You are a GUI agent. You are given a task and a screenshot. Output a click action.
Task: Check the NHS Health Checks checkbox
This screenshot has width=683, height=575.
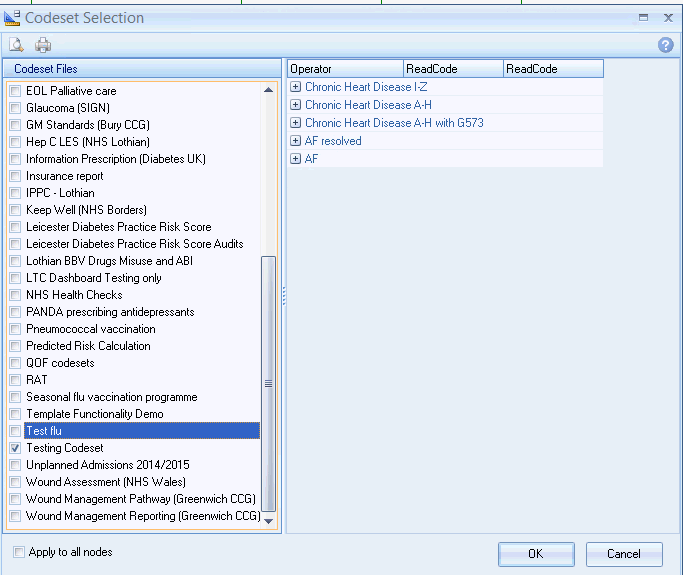click(15, 295)
